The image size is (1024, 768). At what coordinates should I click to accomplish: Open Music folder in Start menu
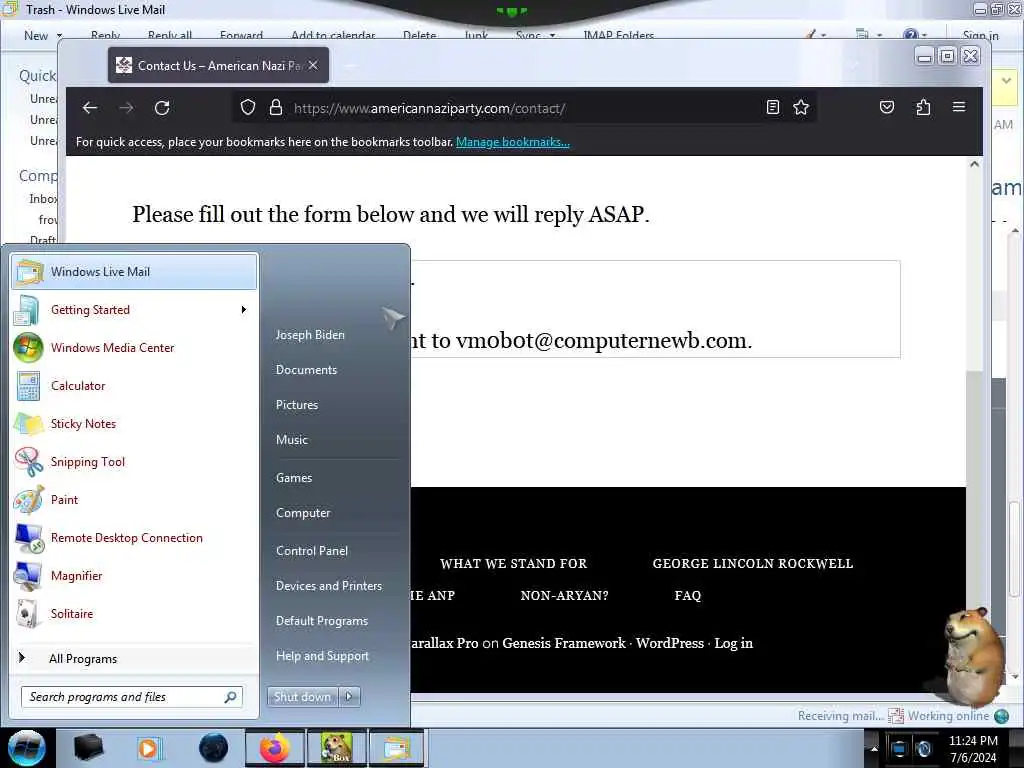(x=292, y=440)
